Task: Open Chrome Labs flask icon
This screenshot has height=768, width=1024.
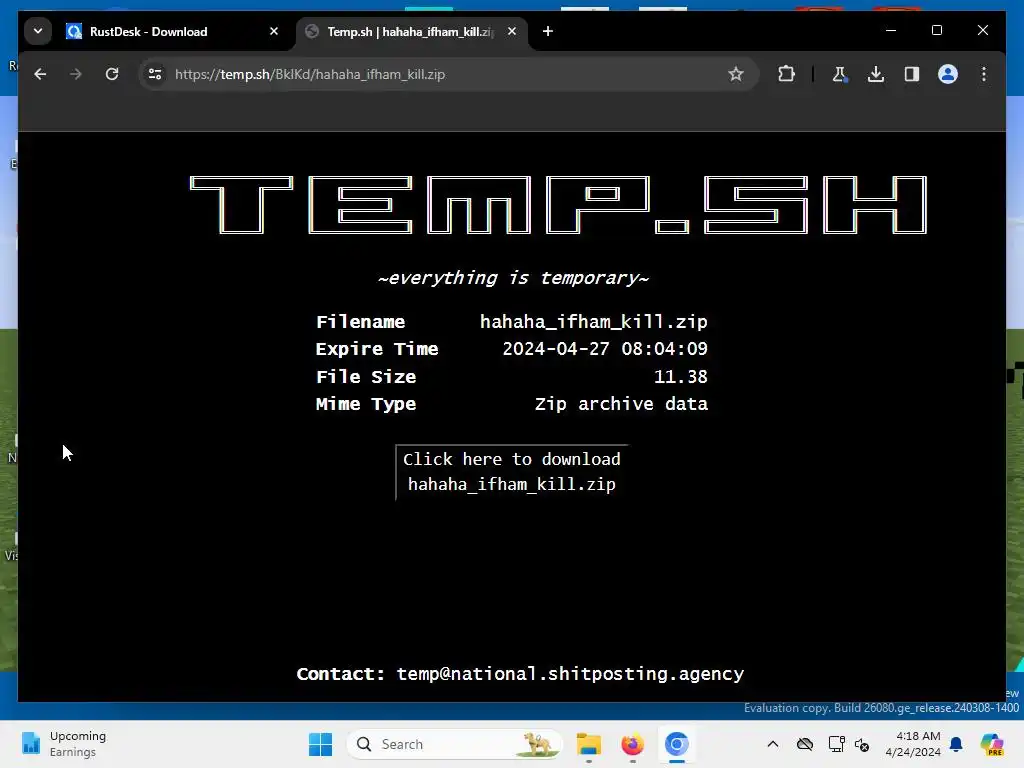Action: click(x=840, y=74)
